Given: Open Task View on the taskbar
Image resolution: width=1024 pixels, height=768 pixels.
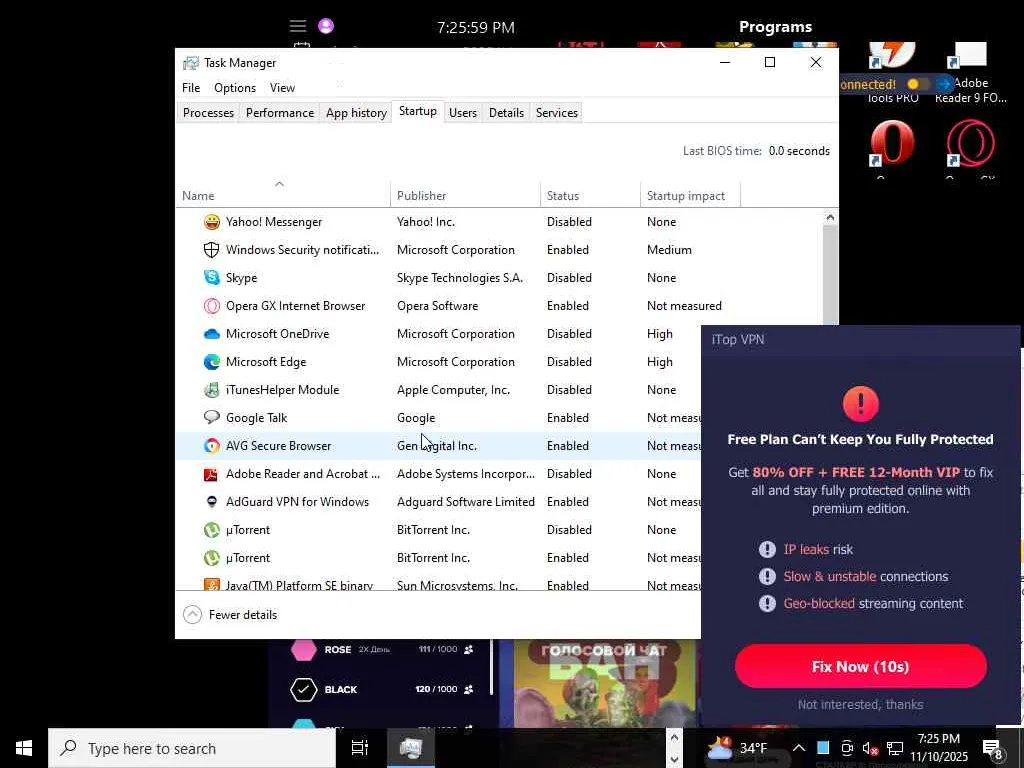Looking at the screenshot, I should coord(360,748).
